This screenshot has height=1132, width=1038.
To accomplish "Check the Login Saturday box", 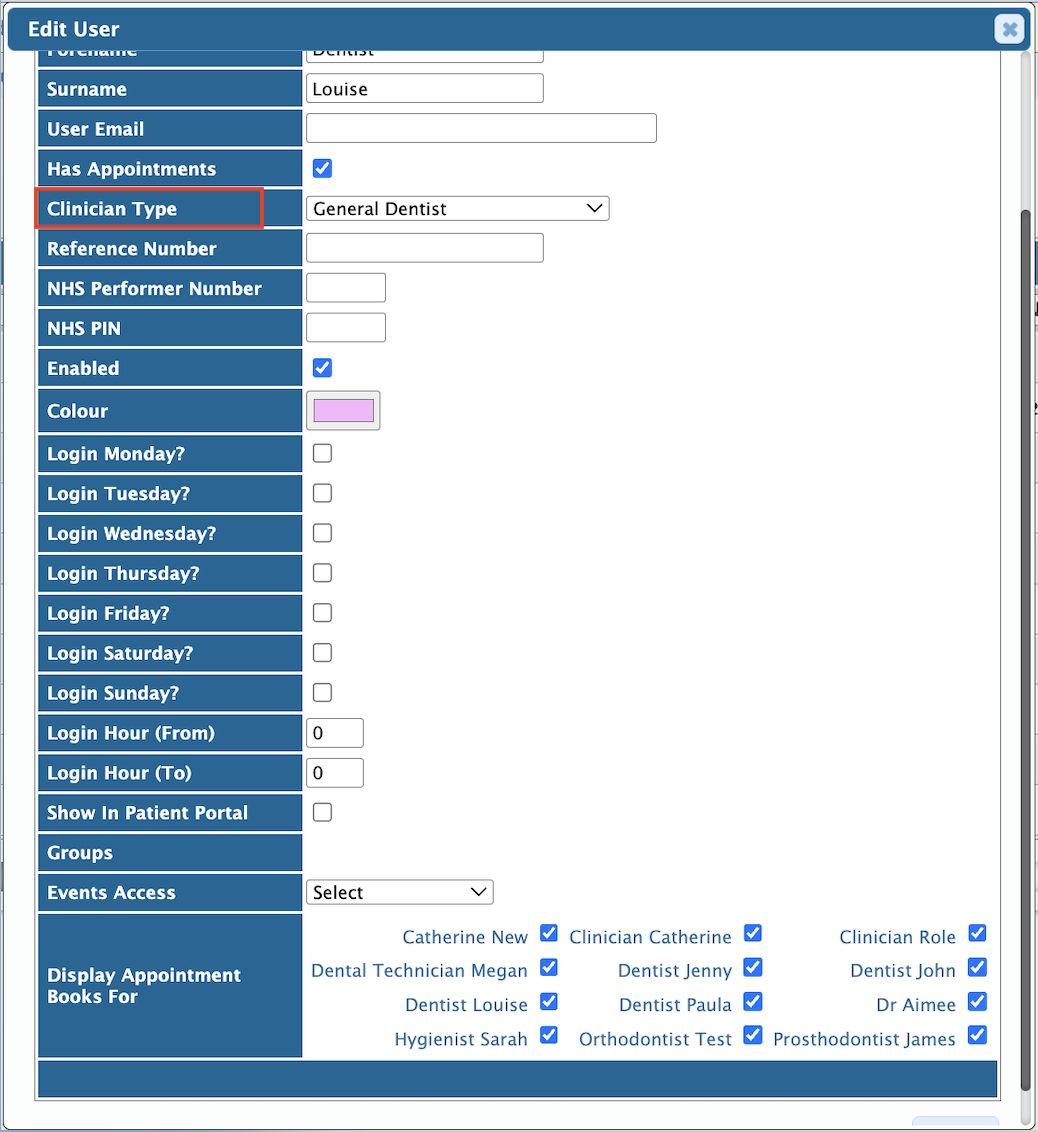I will [x=322, y=652].
